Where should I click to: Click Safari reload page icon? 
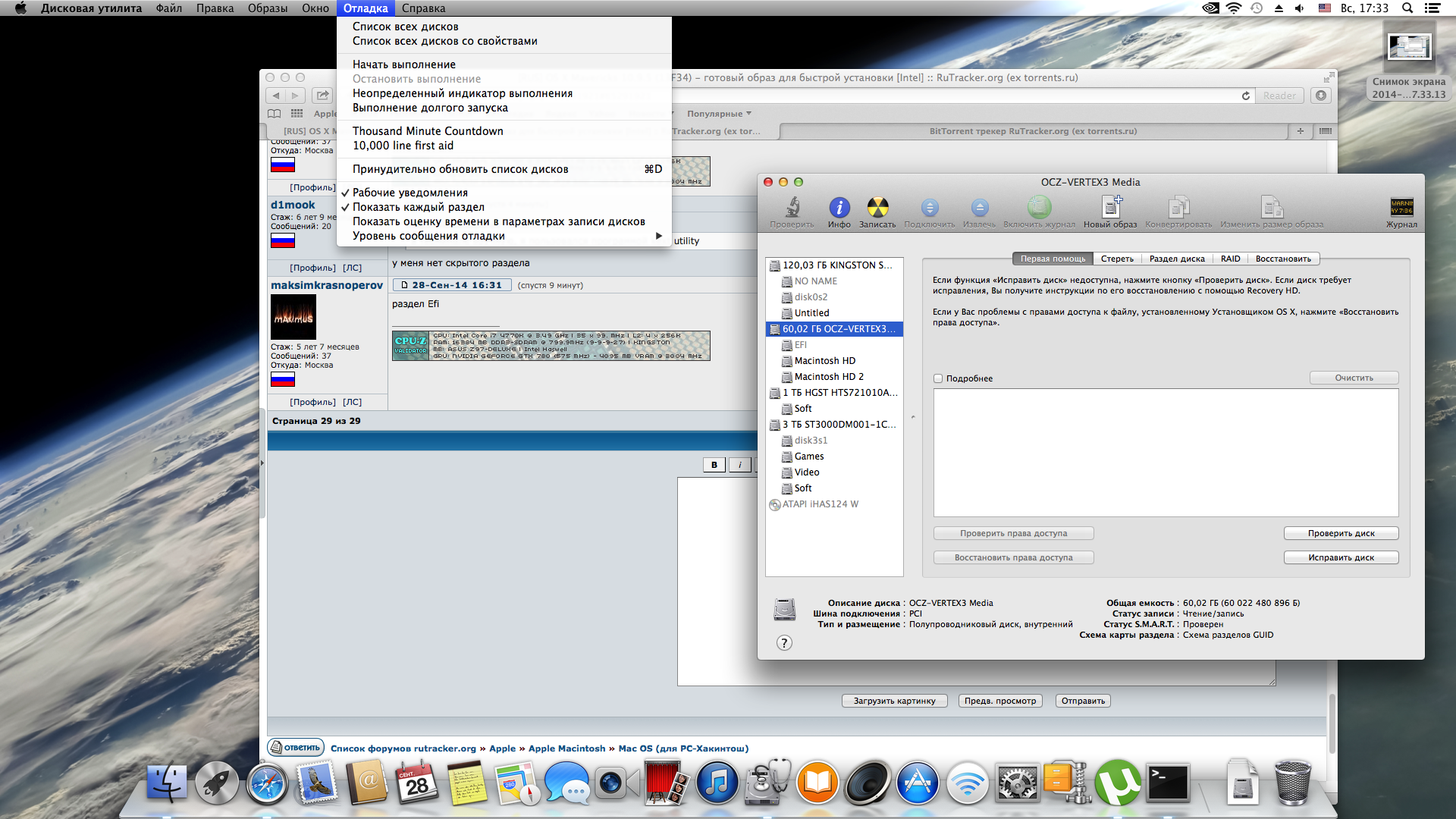tap(1246, 96)
